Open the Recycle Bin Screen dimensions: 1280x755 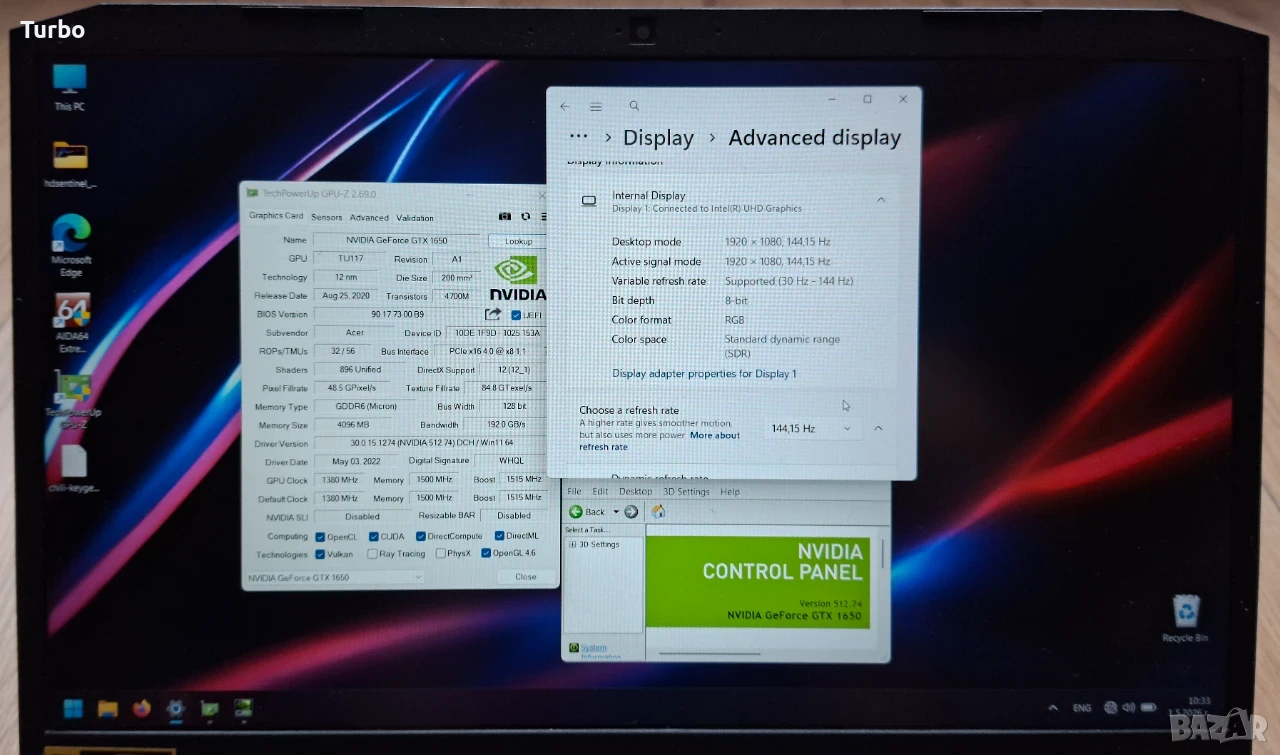click(1185, 620)
